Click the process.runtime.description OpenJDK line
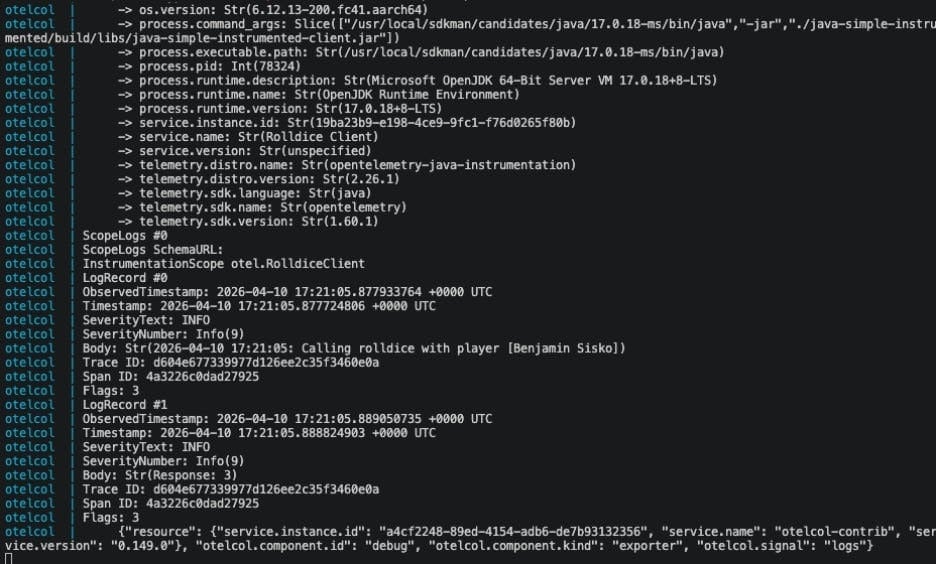 (x=427, y=80)
